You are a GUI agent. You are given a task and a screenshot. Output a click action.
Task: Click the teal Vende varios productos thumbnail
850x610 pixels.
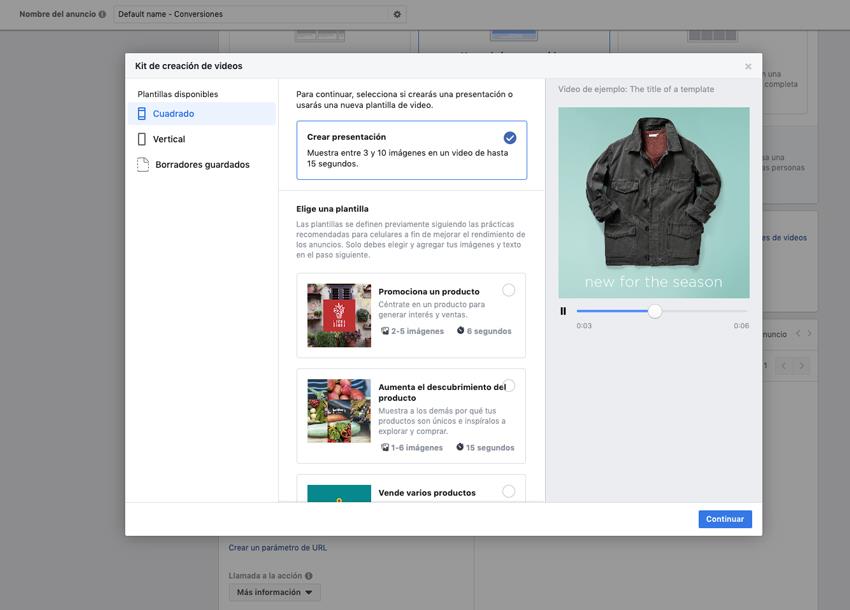tap(339, 493)
